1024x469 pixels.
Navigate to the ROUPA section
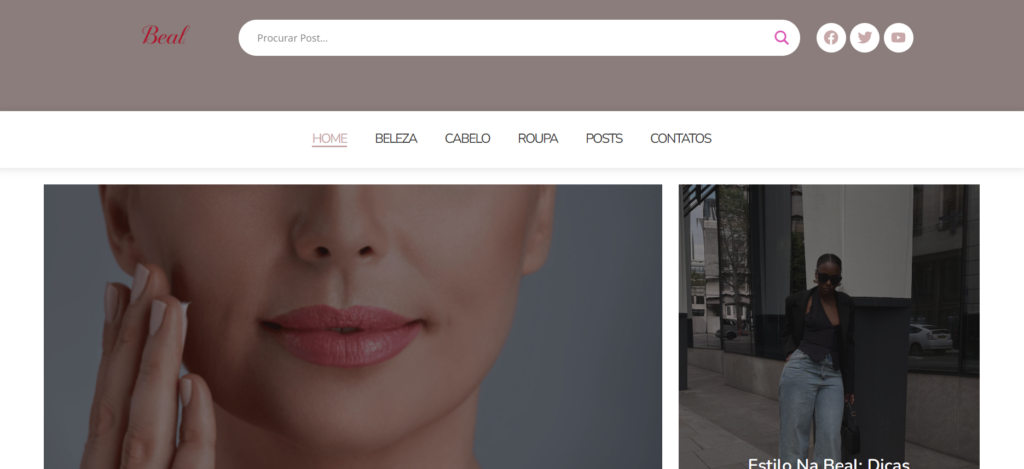537,138
